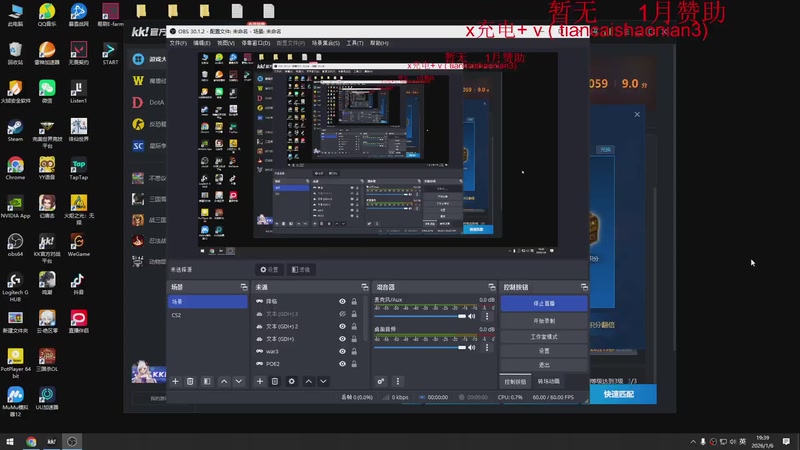800x450 pixels.
Task: Open QQ音乐 desktop shortcut
Action: click(x=46, y=14)
